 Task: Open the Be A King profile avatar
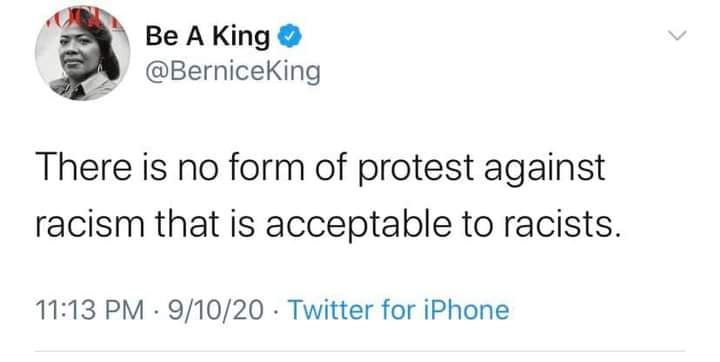coord(83,53)
